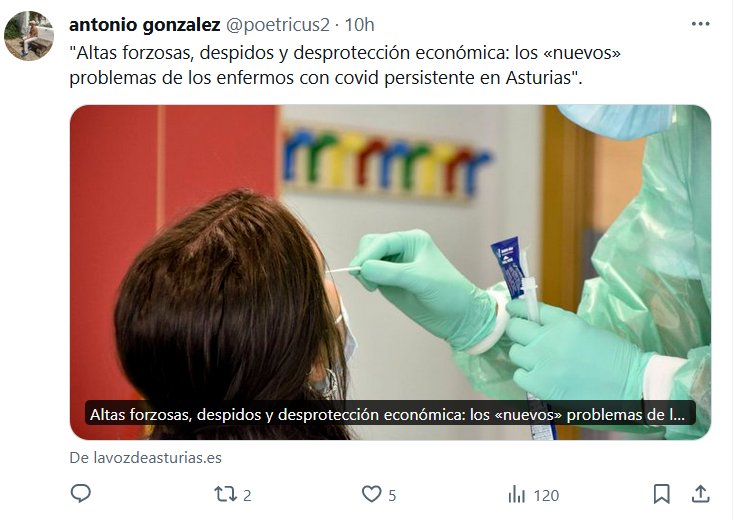The image size is (740, 520).
Task: Open the three-dot more options menu
Action: pyautogui.click(x=700, y=24)
